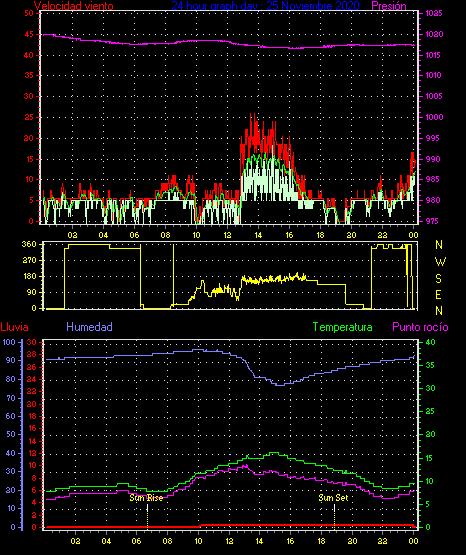Click the 'Temperatura' legend label
Screen dimensions: 466x555
tap(343, 327)
